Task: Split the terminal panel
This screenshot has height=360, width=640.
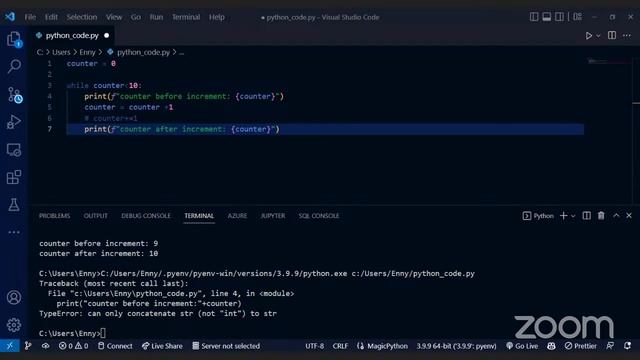Action: point(587,216)
